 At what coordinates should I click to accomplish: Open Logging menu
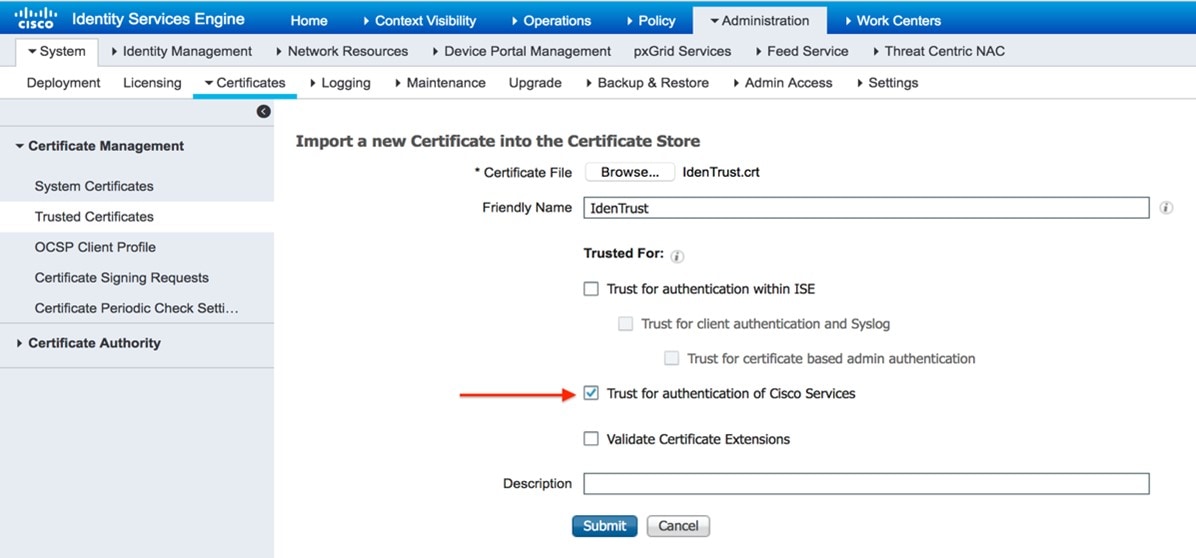(x=340, y=83)
